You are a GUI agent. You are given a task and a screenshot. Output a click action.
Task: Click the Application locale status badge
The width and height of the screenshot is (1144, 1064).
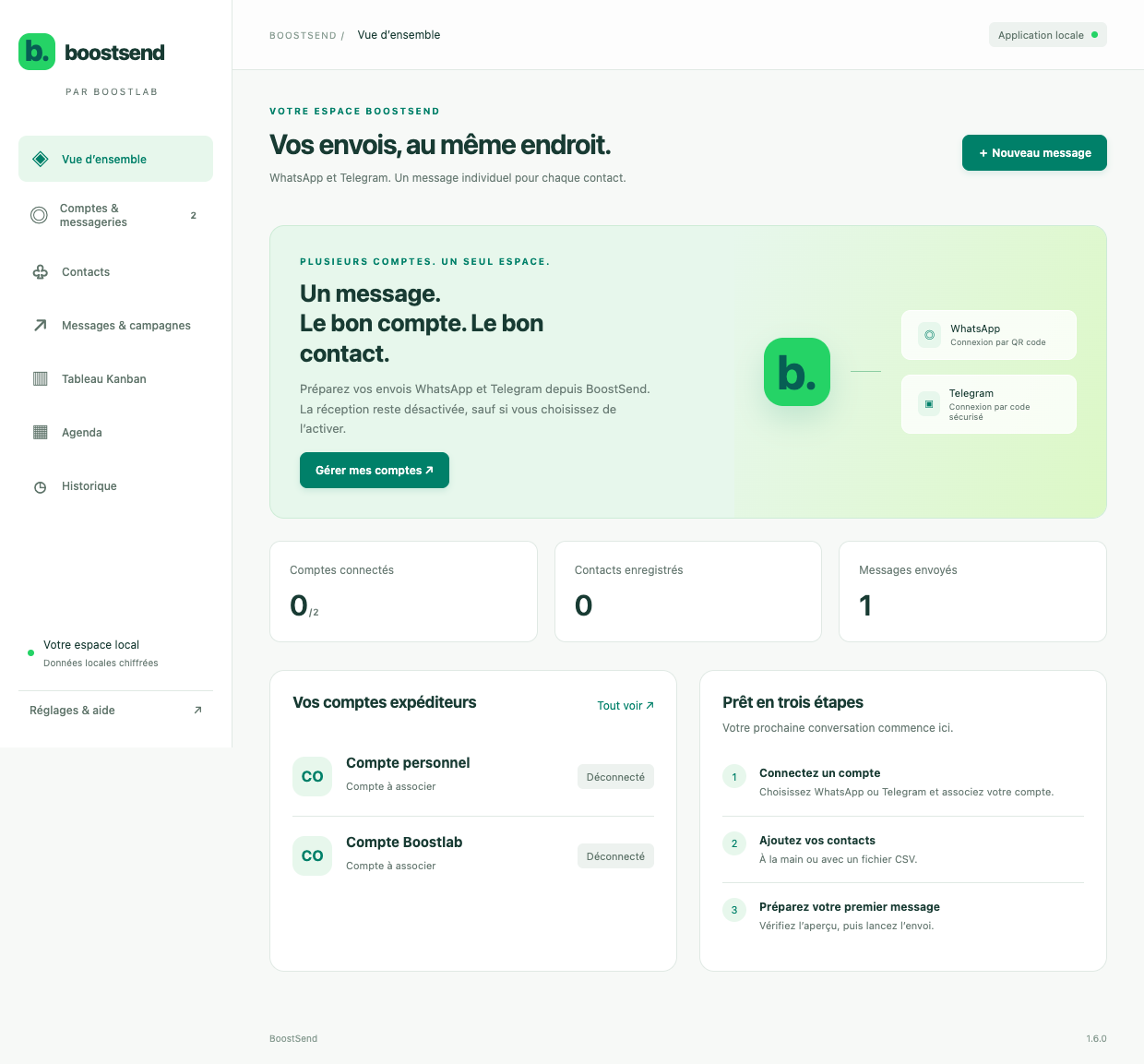[x=1047, y=35]
